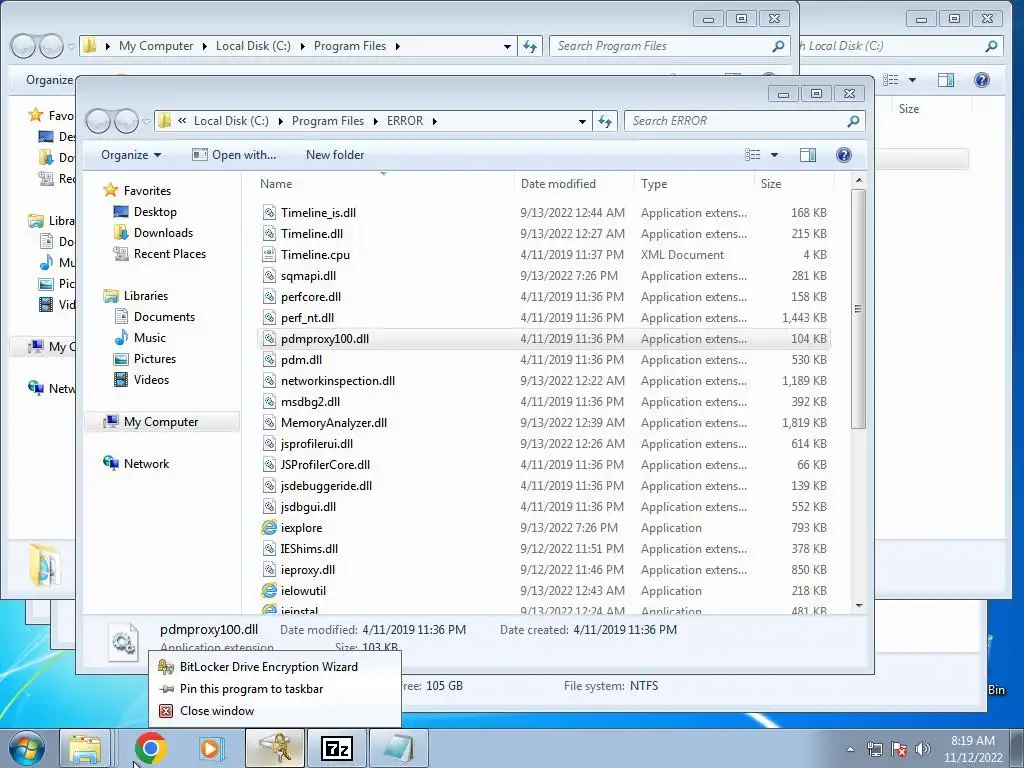Open the Chrome browser from the taskbar

pos(150,748)
